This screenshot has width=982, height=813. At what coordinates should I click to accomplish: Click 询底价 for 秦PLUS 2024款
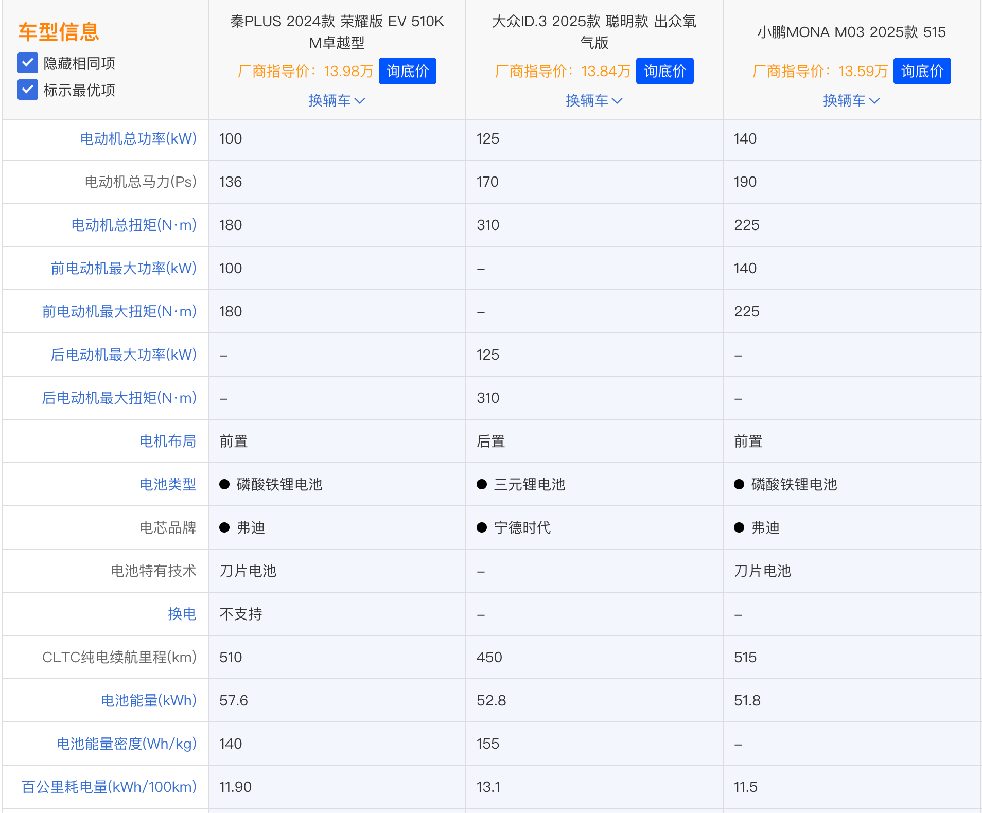[x=407, y=71]
